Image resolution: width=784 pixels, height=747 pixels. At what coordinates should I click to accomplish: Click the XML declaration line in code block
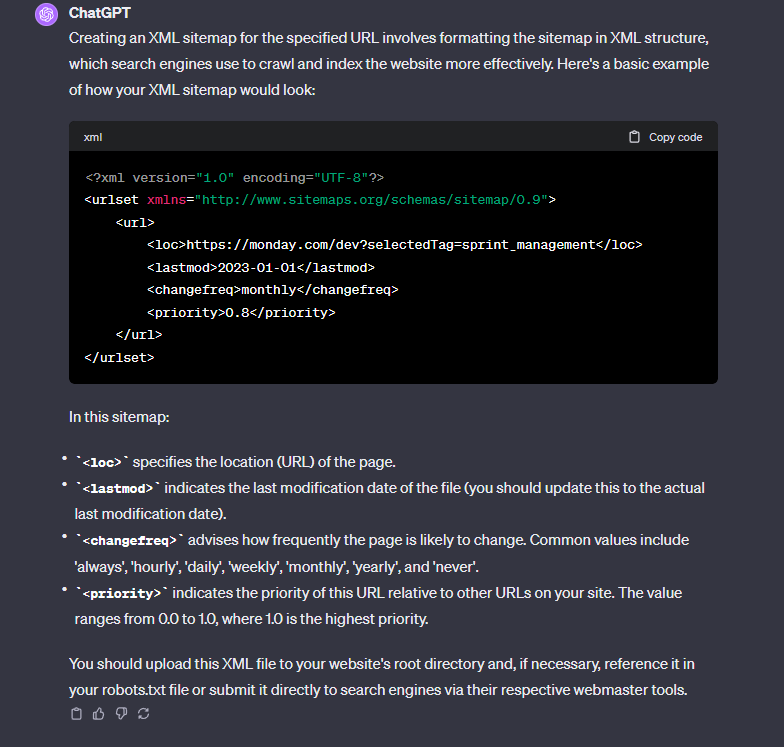235,177
